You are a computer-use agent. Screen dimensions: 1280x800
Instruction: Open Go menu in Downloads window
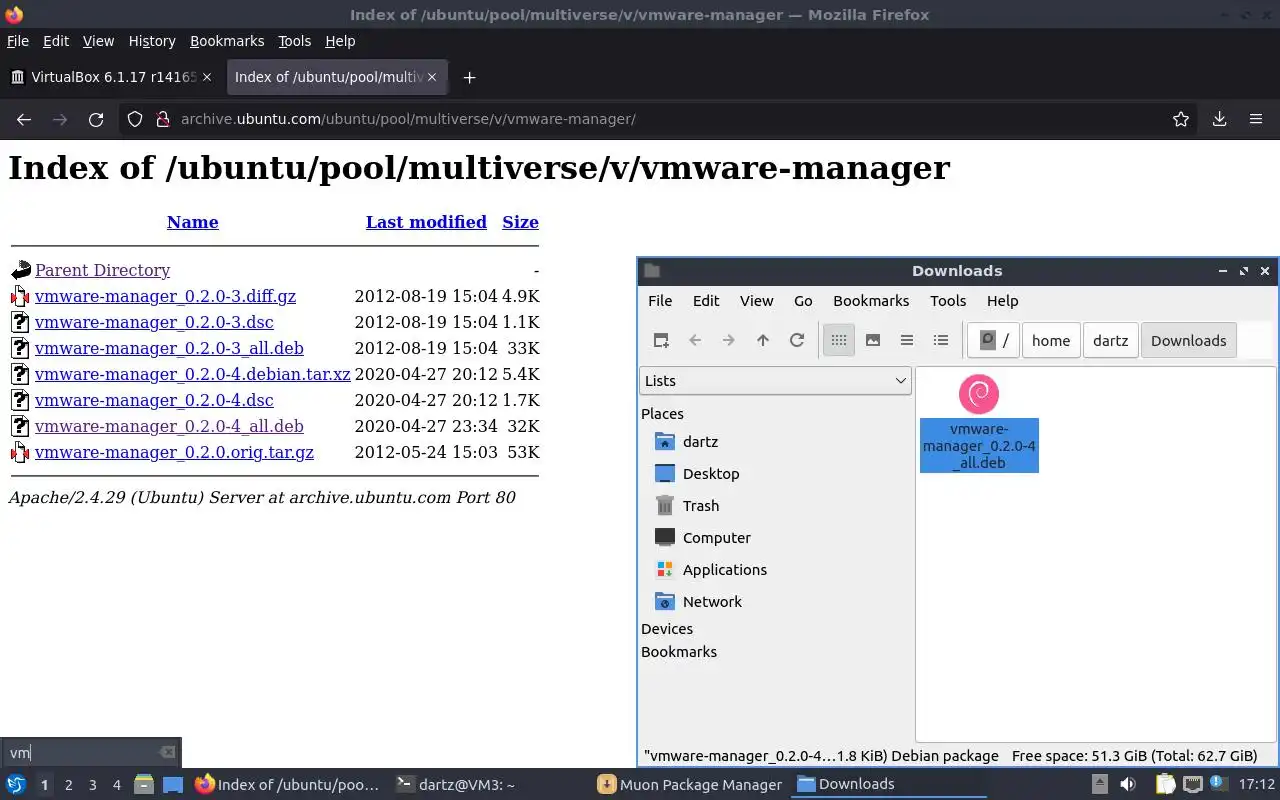click(803, 300)
